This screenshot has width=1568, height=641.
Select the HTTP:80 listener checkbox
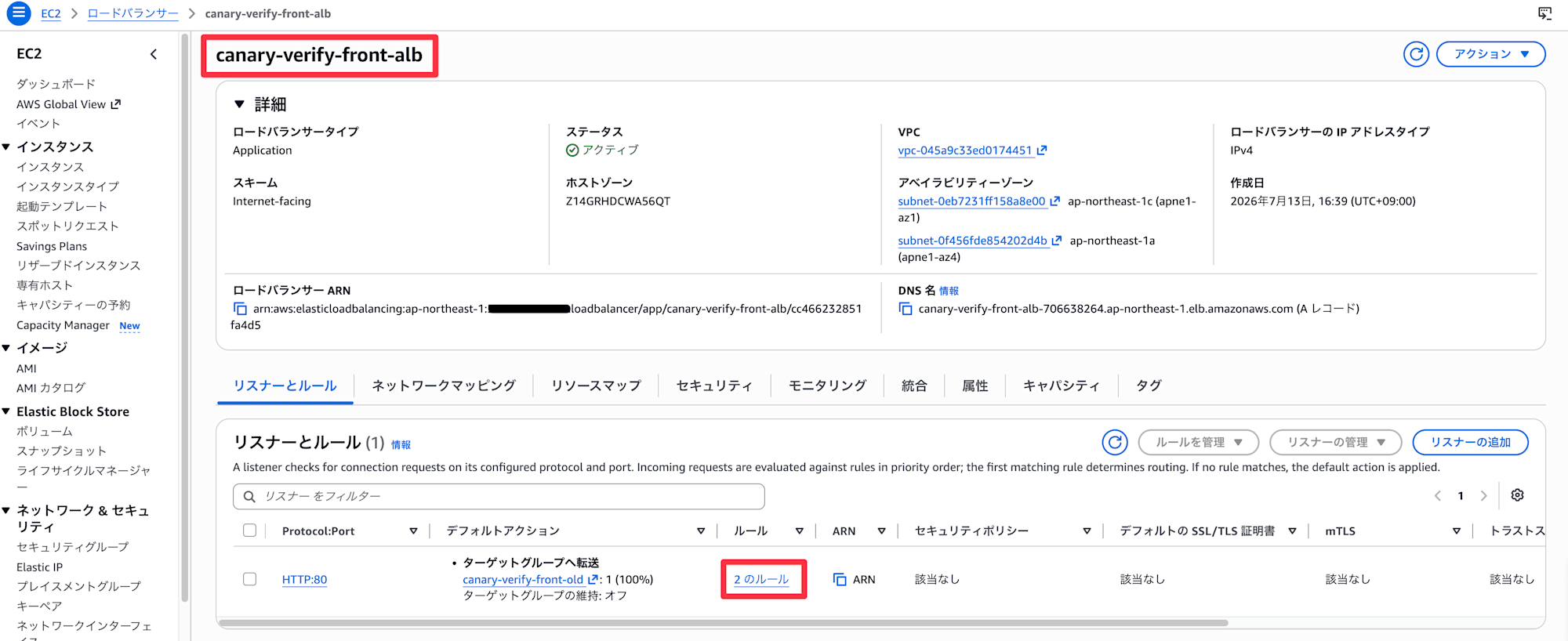249,579
